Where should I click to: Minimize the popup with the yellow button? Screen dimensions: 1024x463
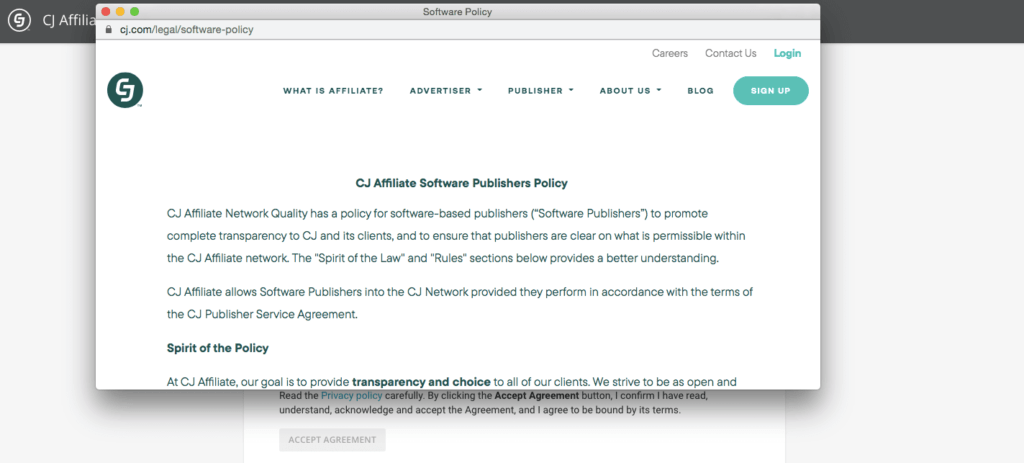click(x=120, y=11)
